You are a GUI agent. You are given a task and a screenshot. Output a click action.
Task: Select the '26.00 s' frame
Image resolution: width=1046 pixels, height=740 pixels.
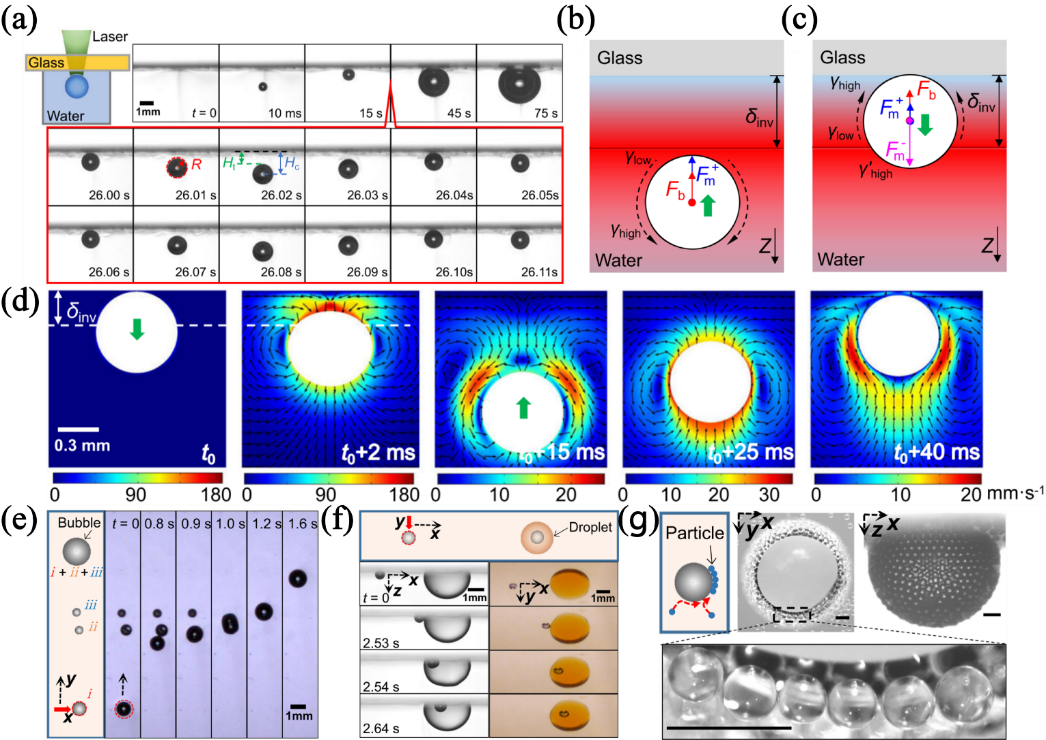click(91, 167)
